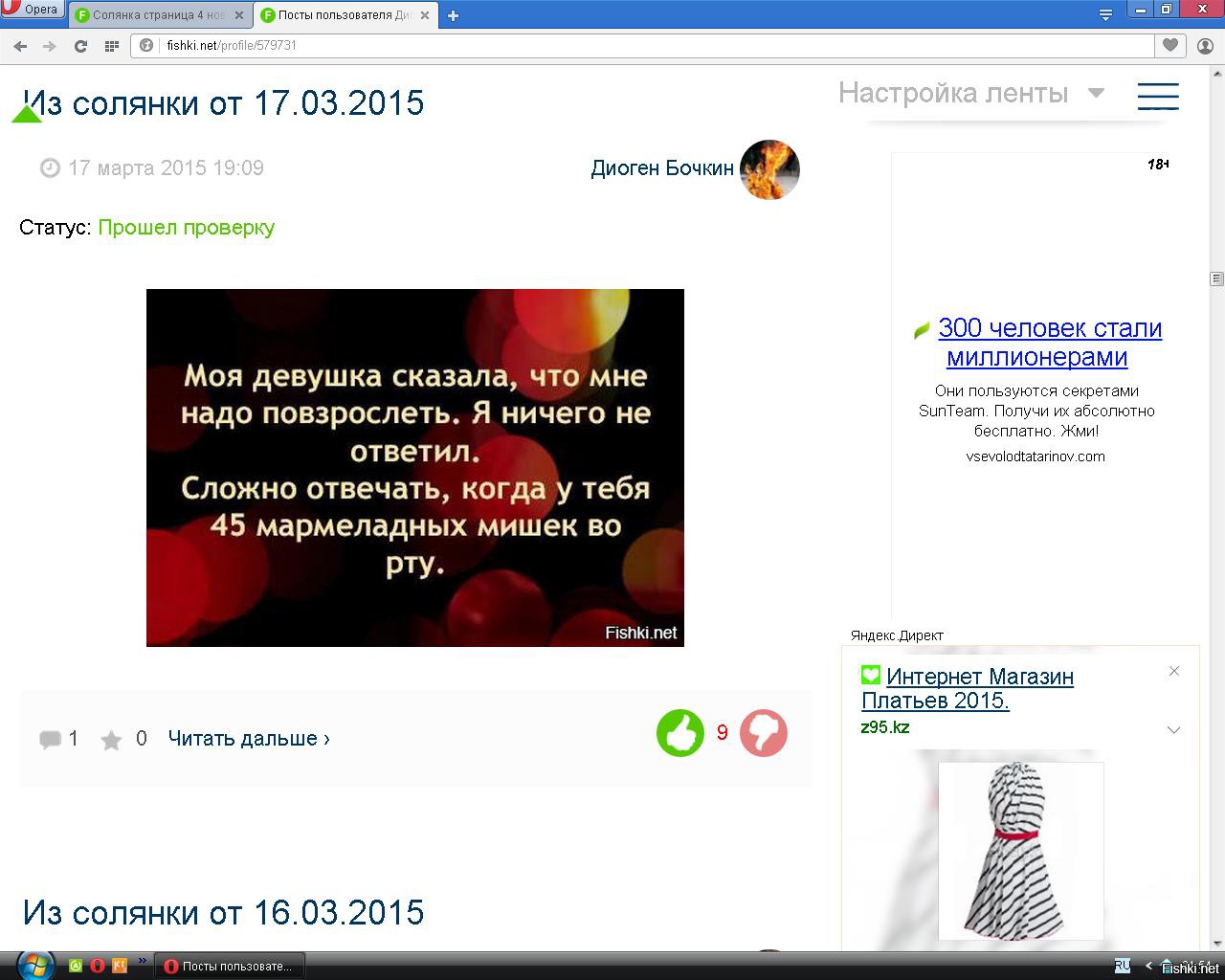Bookmark page with heart icon

point(1169,45)
